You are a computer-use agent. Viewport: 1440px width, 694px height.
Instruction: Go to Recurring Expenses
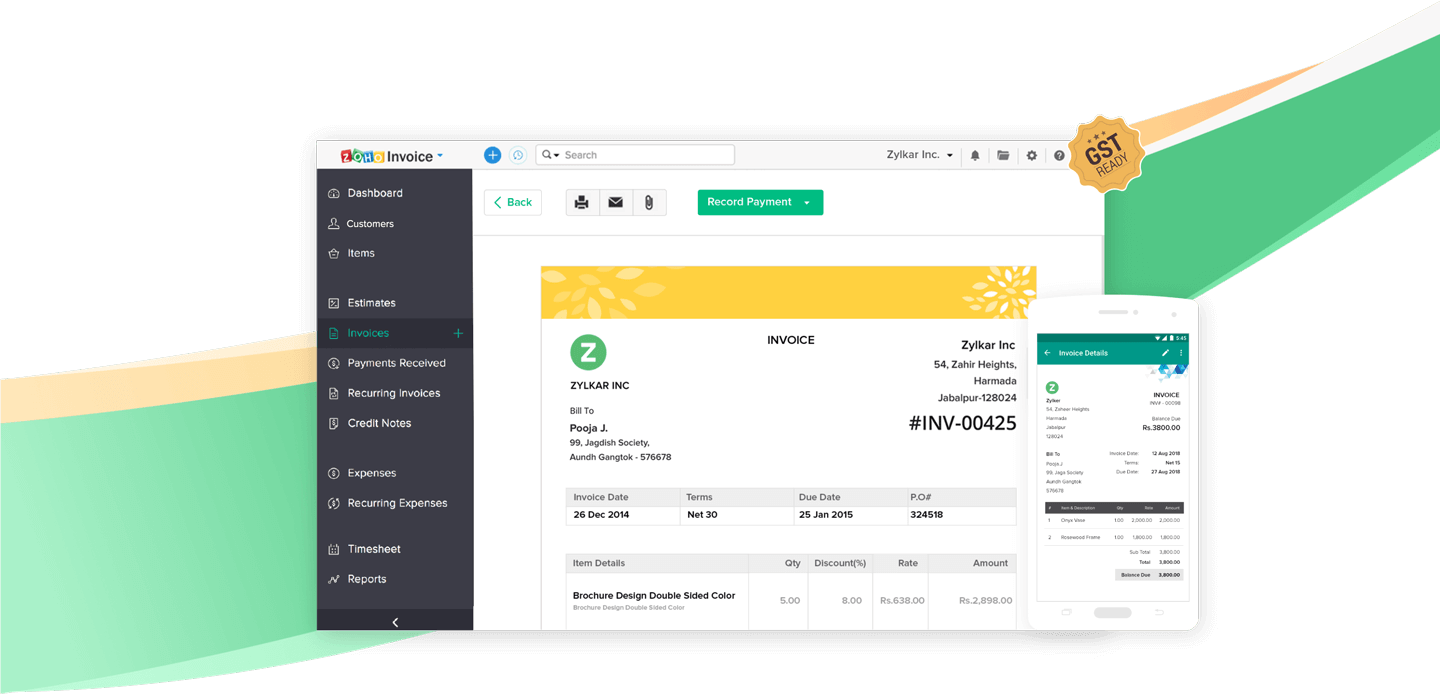pyautogui.click(x=395, y=503)
